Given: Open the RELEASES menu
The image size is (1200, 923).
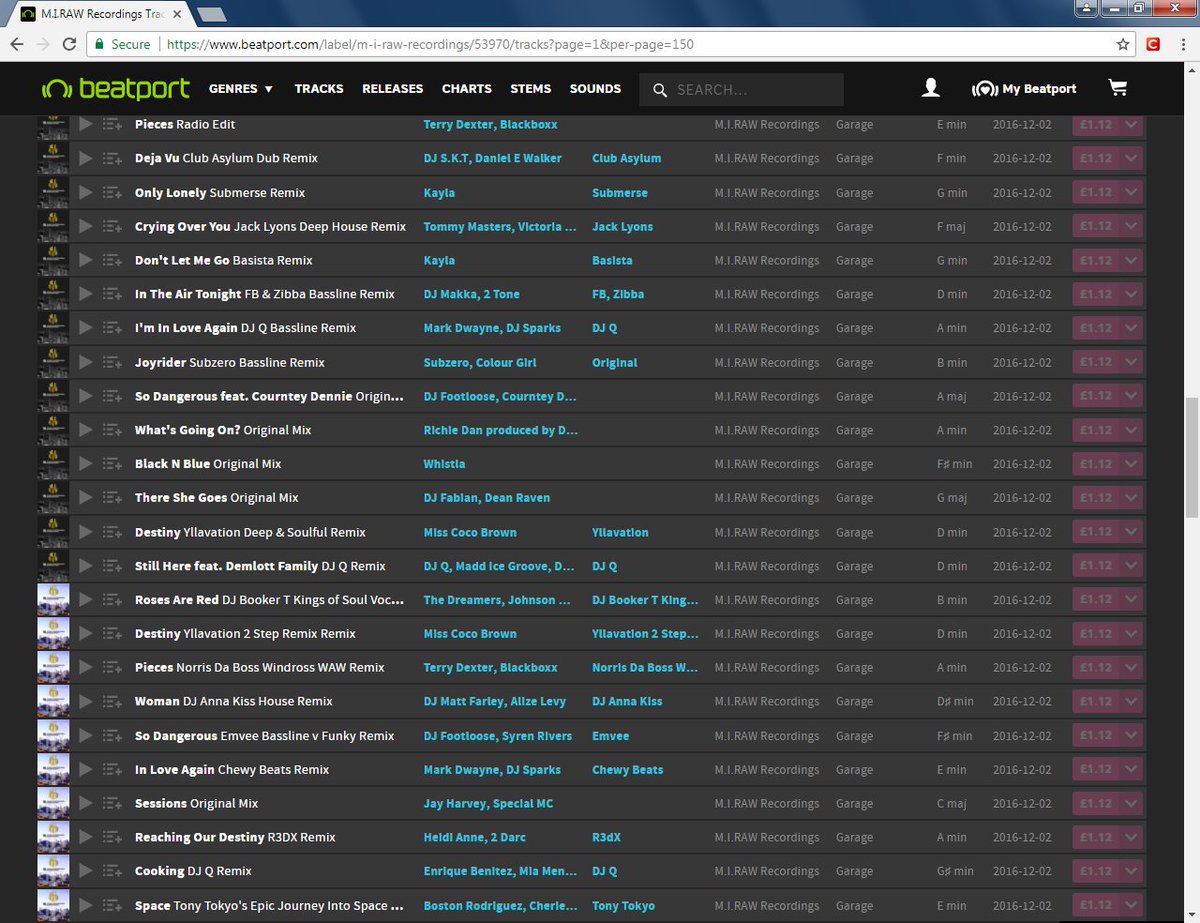Looking at the screenshot, I should (392, 88).
